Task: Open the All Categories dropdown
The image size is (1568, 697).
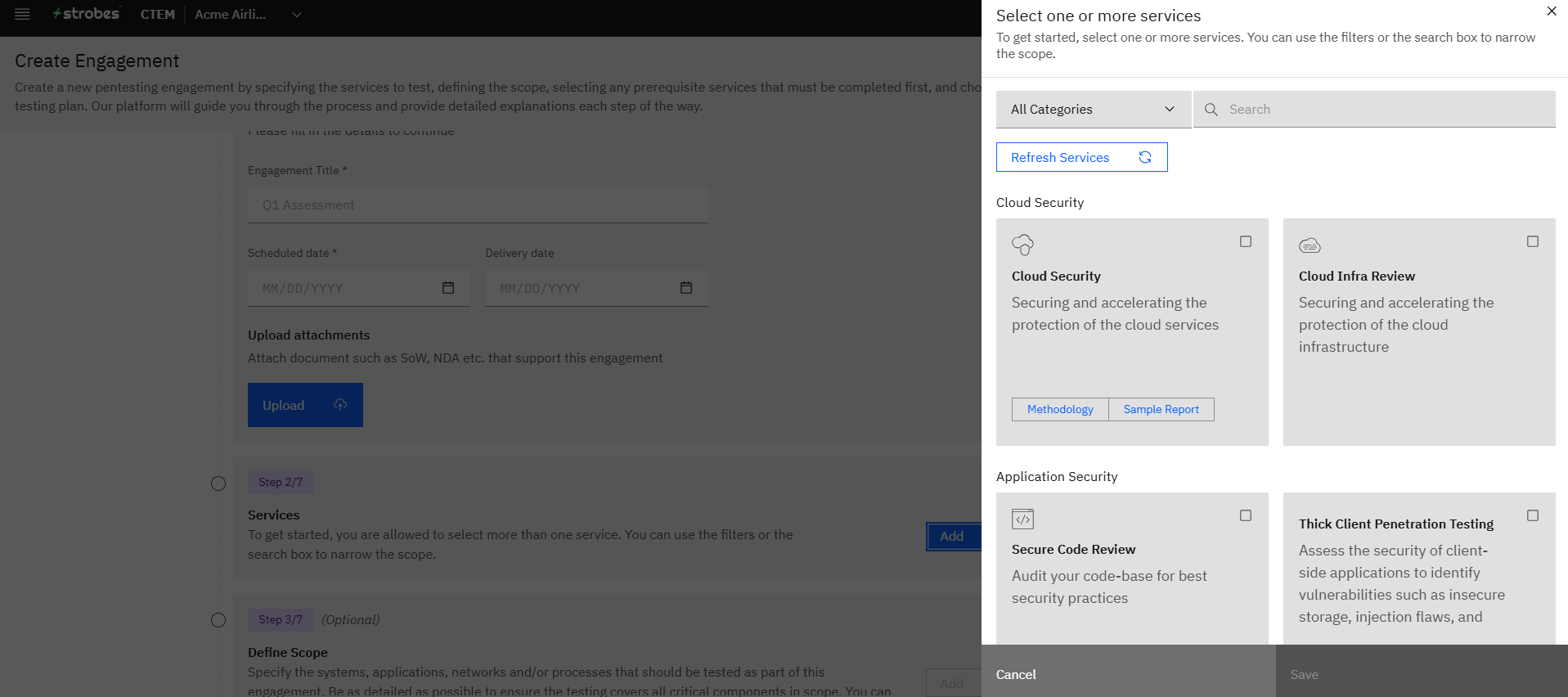Action: (x=1093, y=110)
